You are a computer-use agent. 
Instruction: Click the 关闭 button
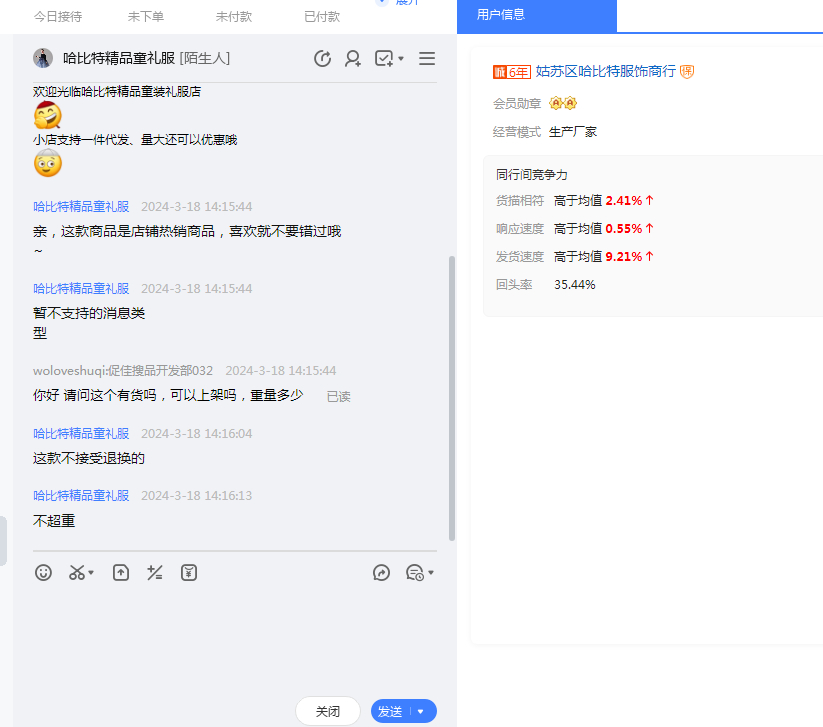point(328,712)
